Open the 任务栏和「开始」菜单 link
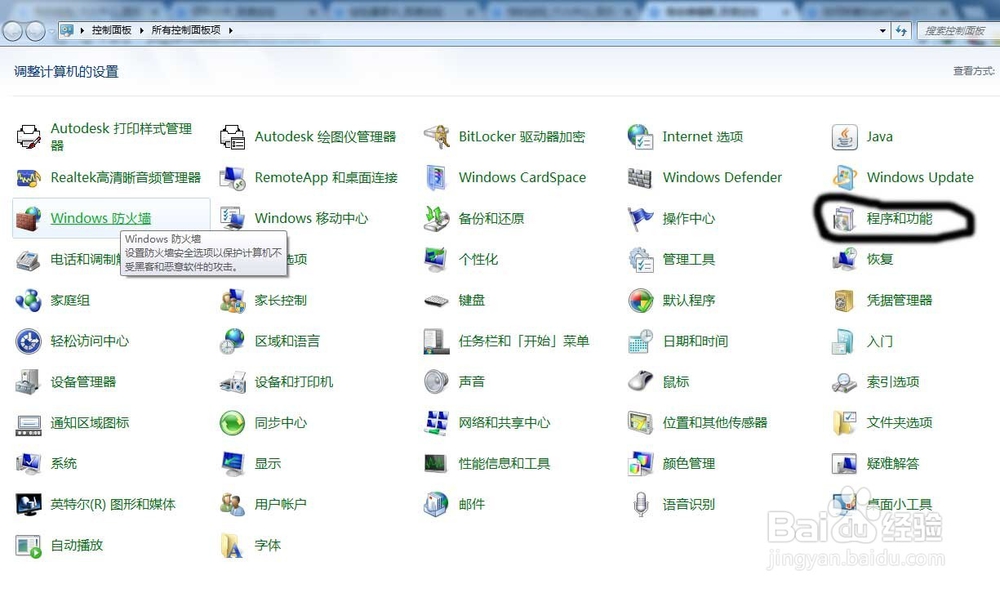The width and height of the screenshot is (1000, 593). pyautogui.click(x=523, y=340)
